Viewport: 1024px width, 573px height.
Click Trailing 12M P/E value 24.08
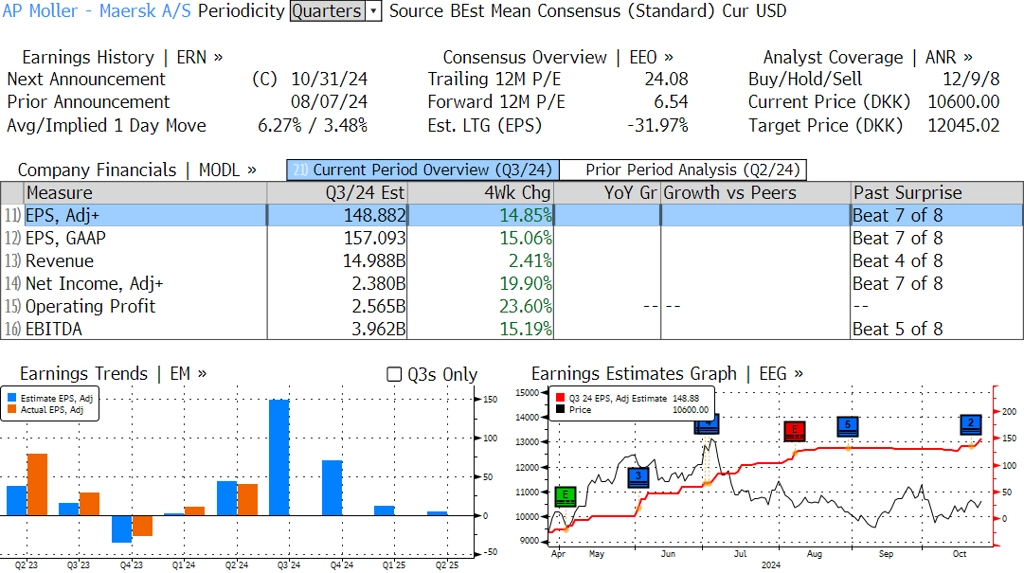(x=667, y=79)
